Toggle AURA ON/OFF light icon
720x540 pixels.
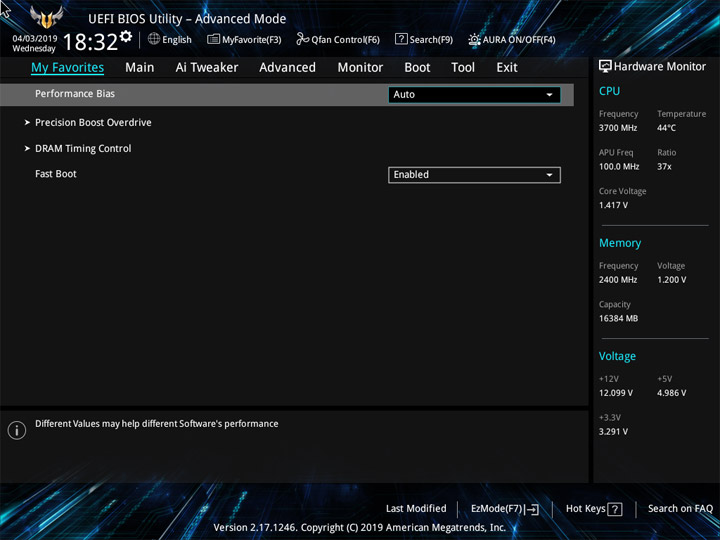[x=474, y=39]
